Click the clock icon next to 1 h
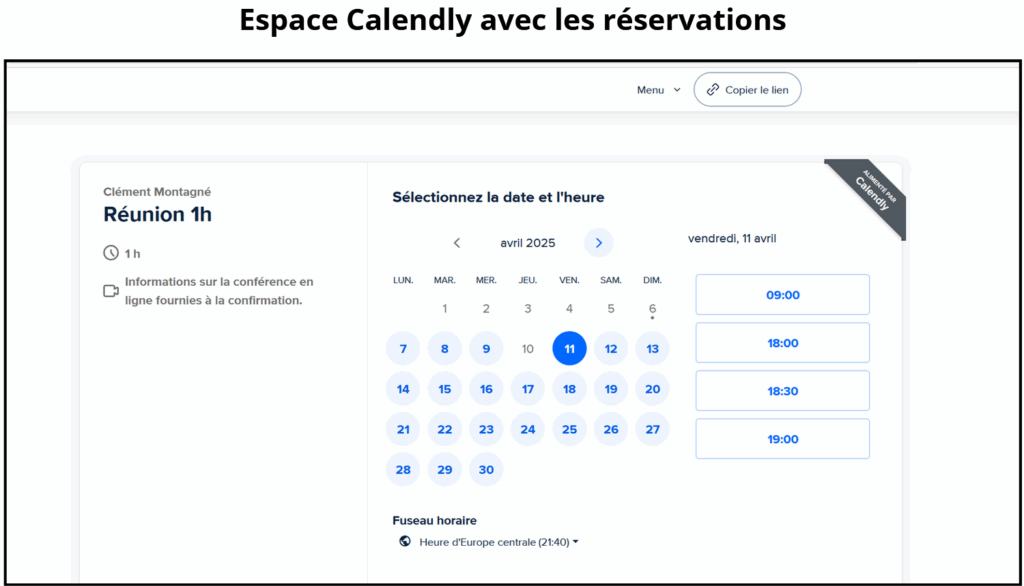 (x=111, y=253)
